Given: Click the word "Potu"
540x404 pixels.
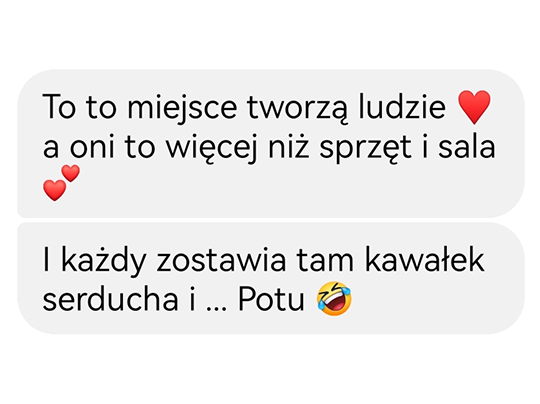Looking at the screenshot, I should 271,299.
